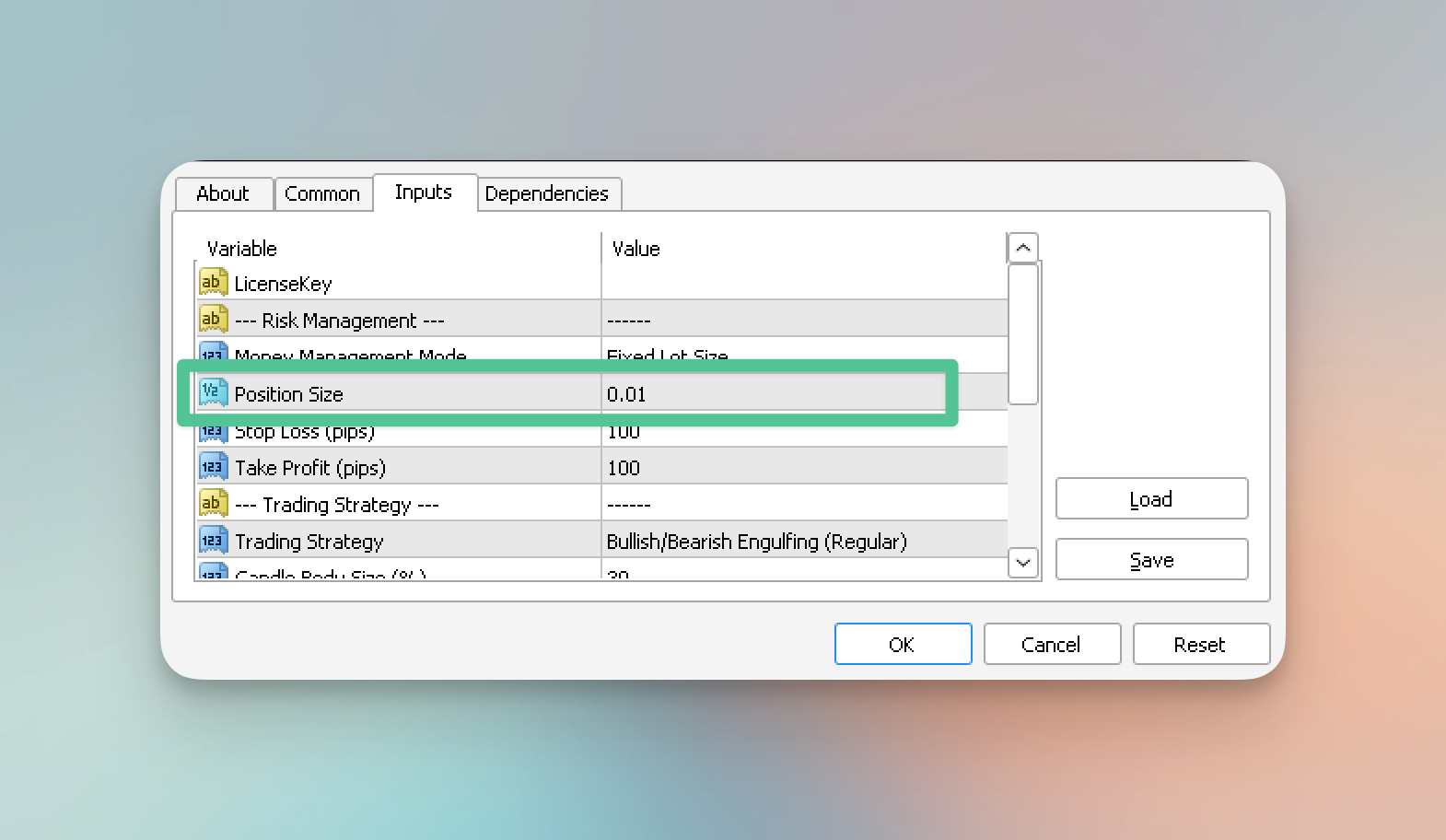Click the Trading Strategy enum icon

pyautogui.click(x=213, y=540)
